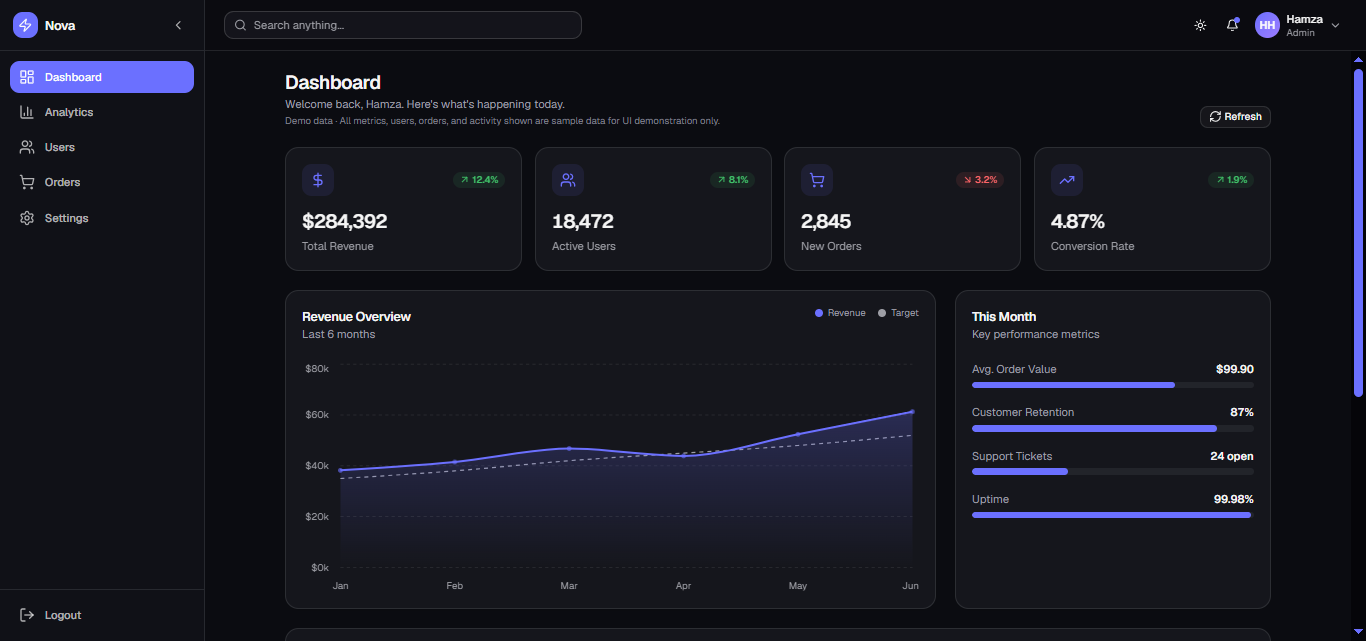Image resolution: width=1366 pixels, height=641 pixels.
Task: Click the cart icon on New Orders card
Action: [x=817, y=180]
